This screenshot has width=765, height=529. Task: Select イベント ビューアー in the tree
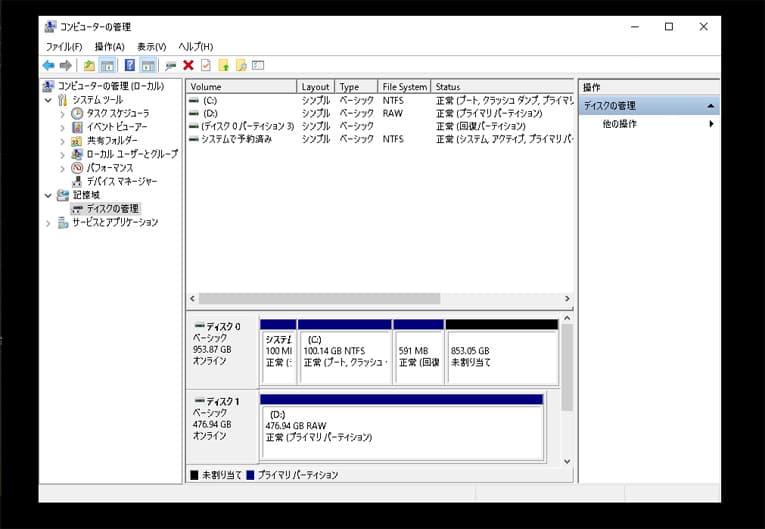point(116,127)
